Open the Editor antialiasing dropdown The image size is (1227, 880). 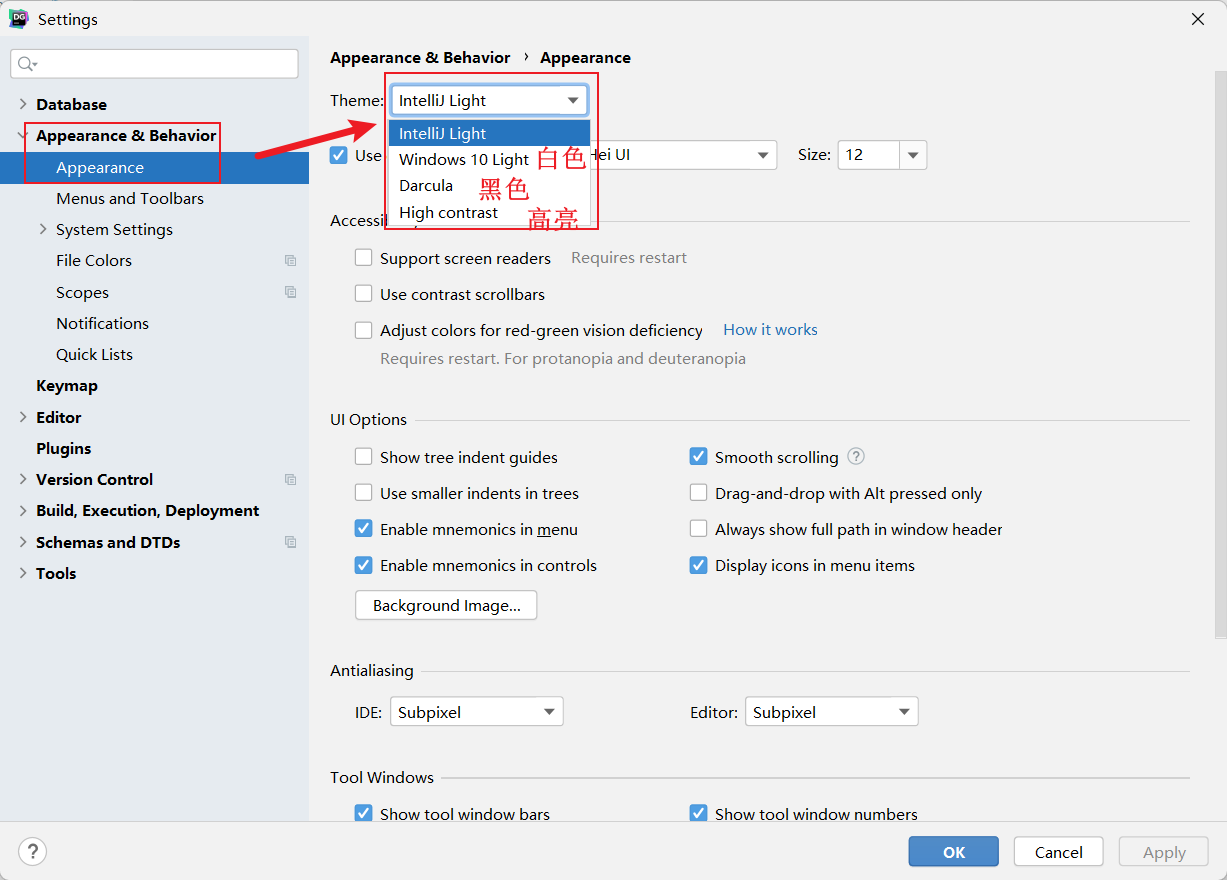tap(831, 712)
